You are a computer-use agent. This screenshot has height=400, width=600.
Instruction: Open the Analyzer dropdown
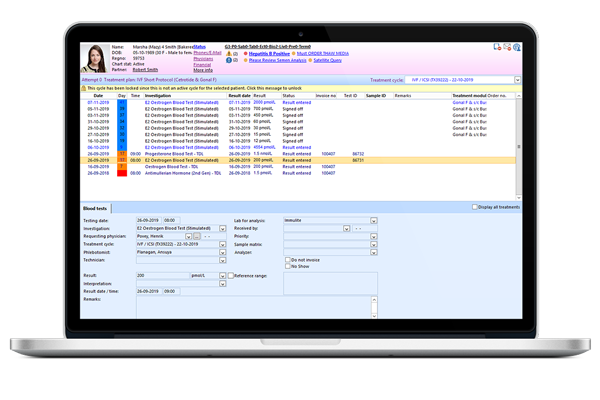click(373, 253)
